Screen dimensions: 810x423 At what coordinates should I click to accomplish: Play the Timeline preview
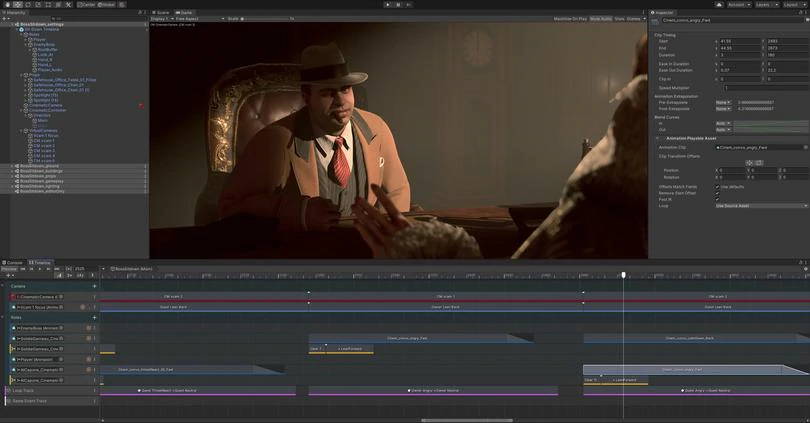click(40, 269)
